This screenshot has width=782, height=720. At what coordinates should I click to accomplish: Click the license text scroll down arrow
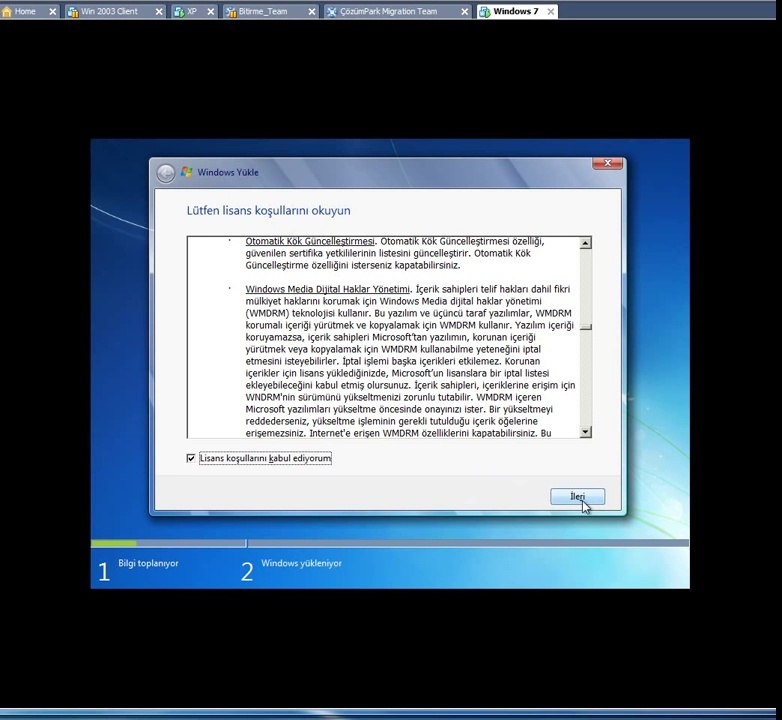coord(586,432)
